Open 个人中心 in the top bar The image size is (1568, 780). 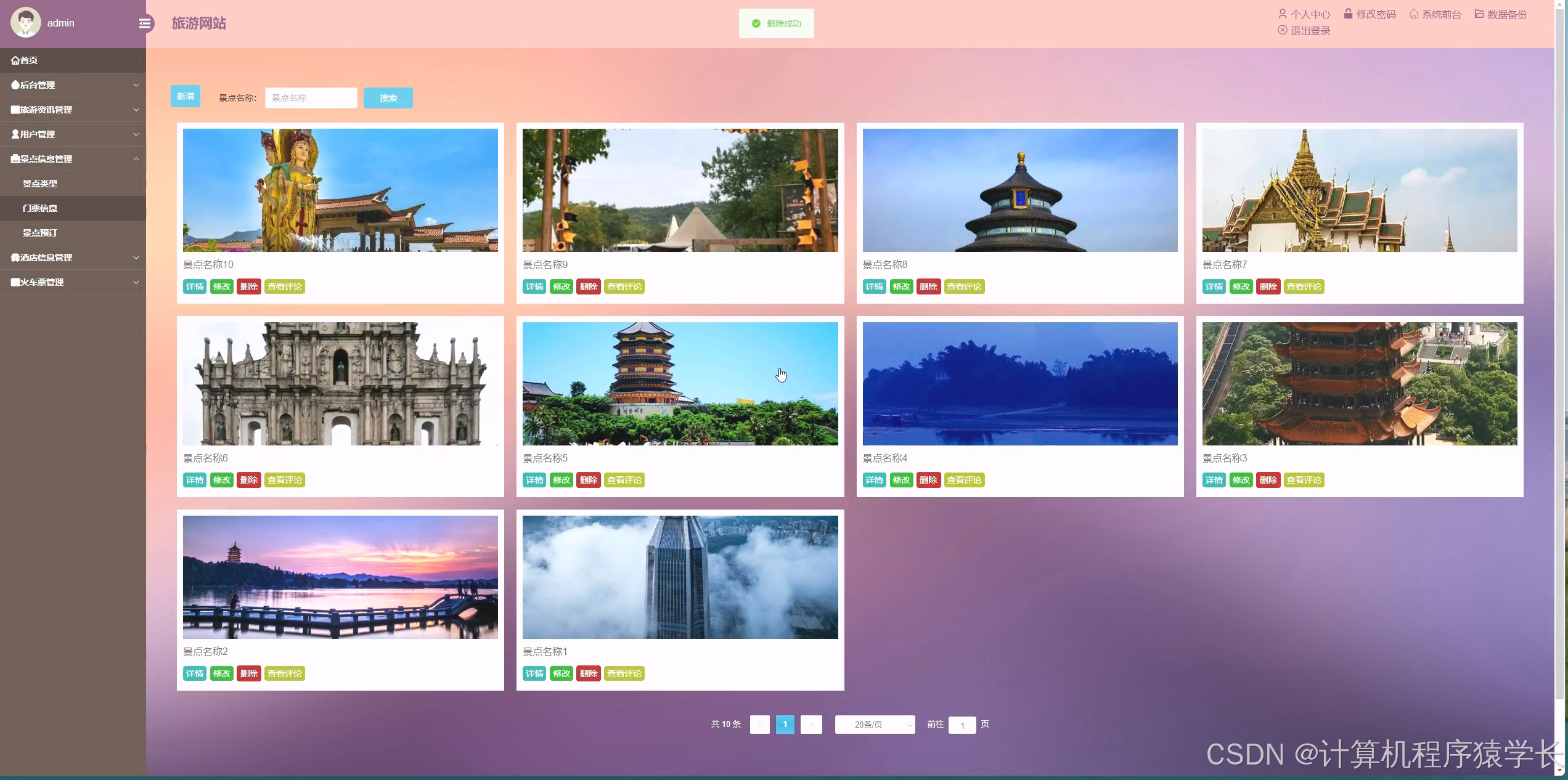point(1304,14)
